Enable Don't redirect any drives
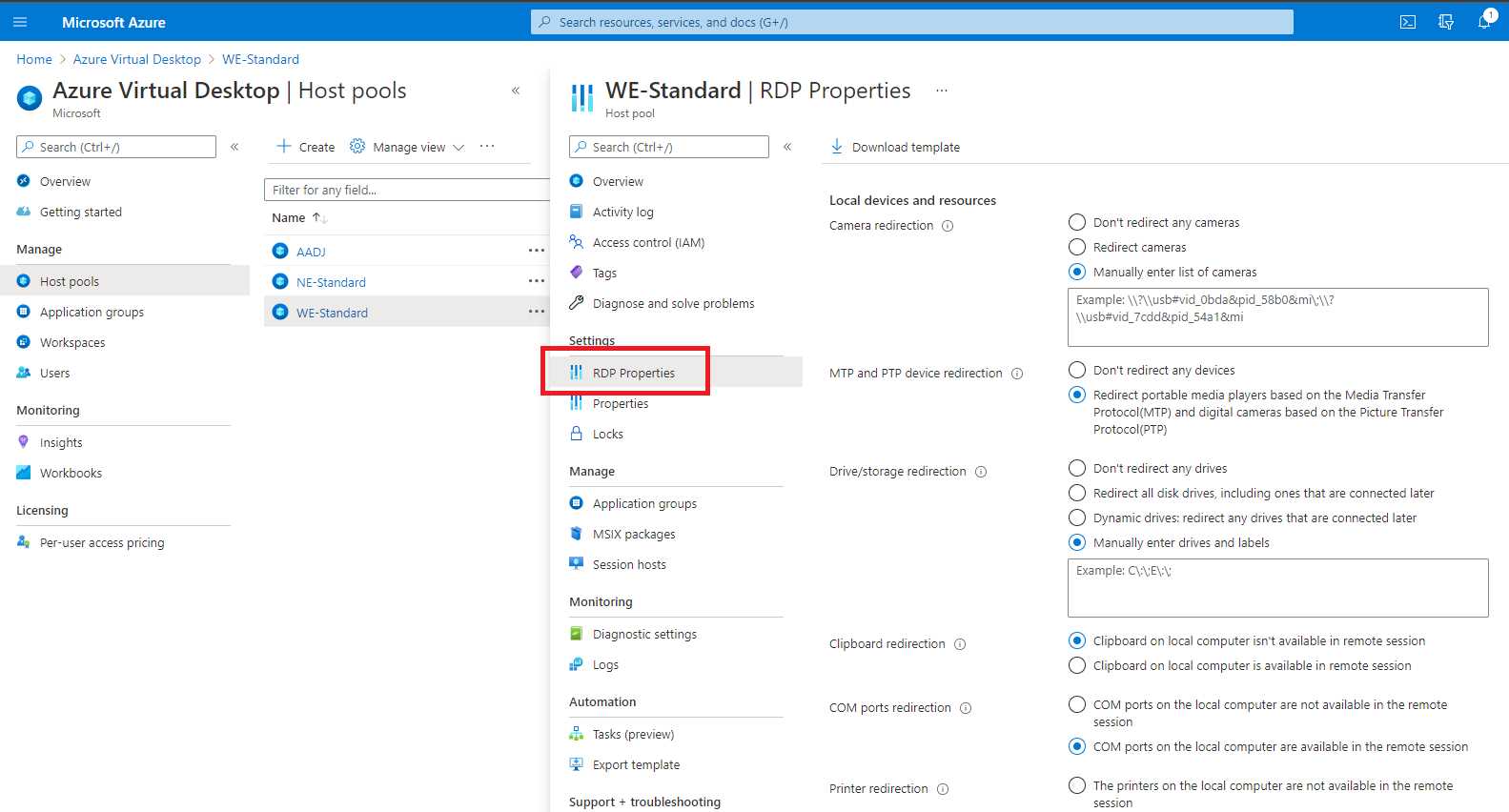Viewport: 1509px width, 812px height. (x=1077, y=467)
